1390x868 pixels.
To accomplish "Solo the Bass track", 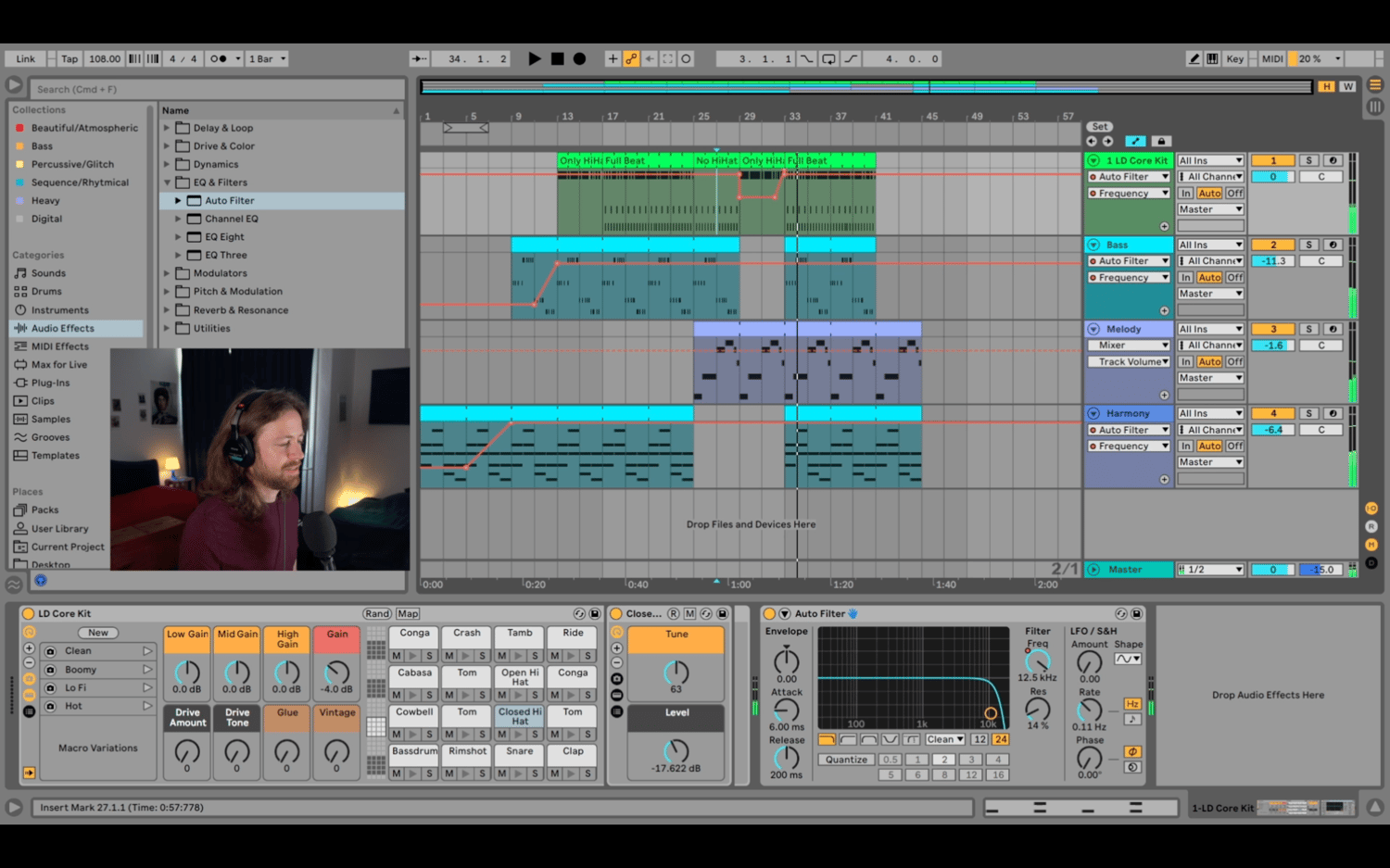I will 1308,245.
